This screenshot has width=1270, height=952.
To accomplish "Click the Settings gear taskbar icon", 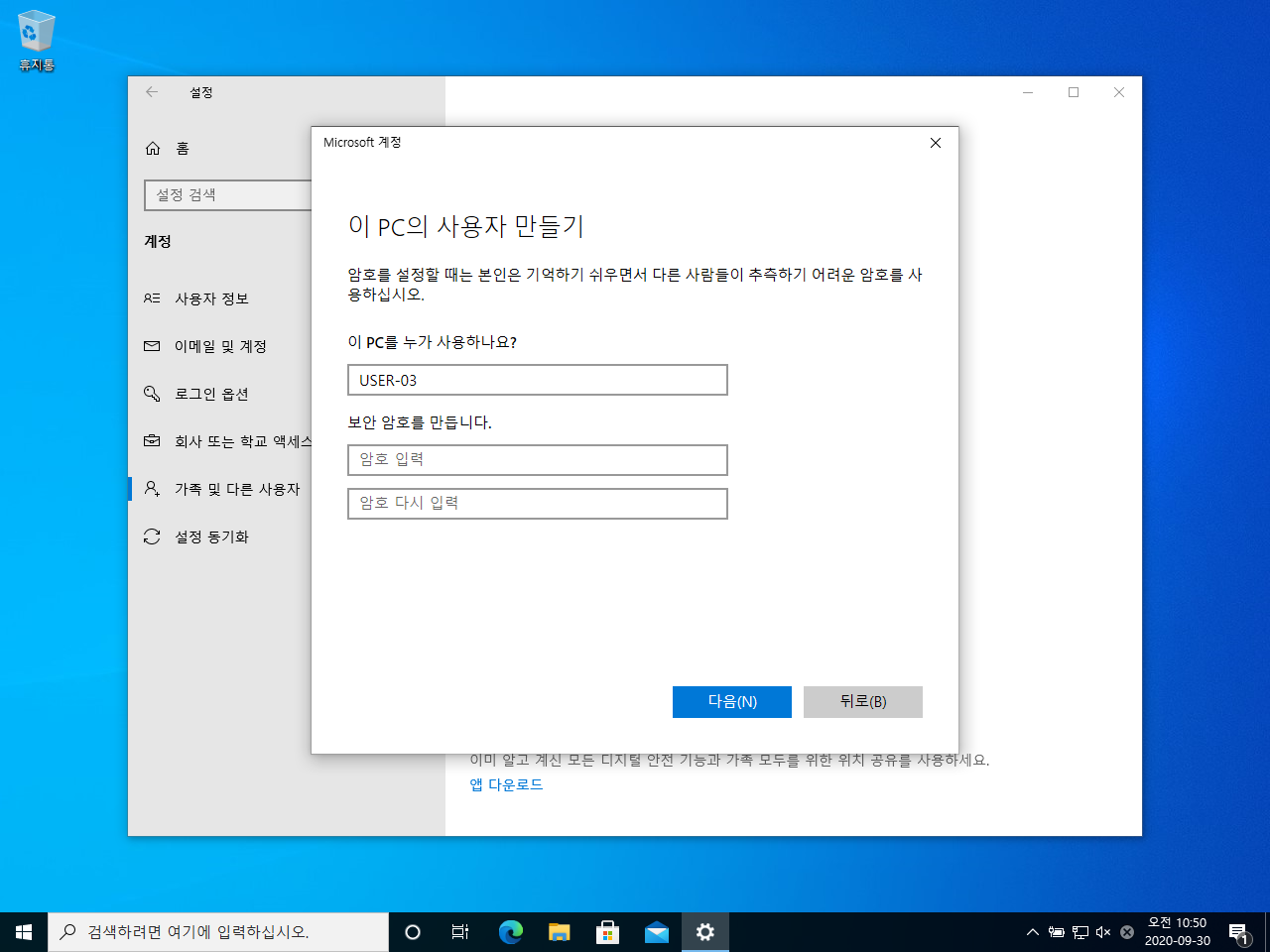I will (x=704, y=932).
